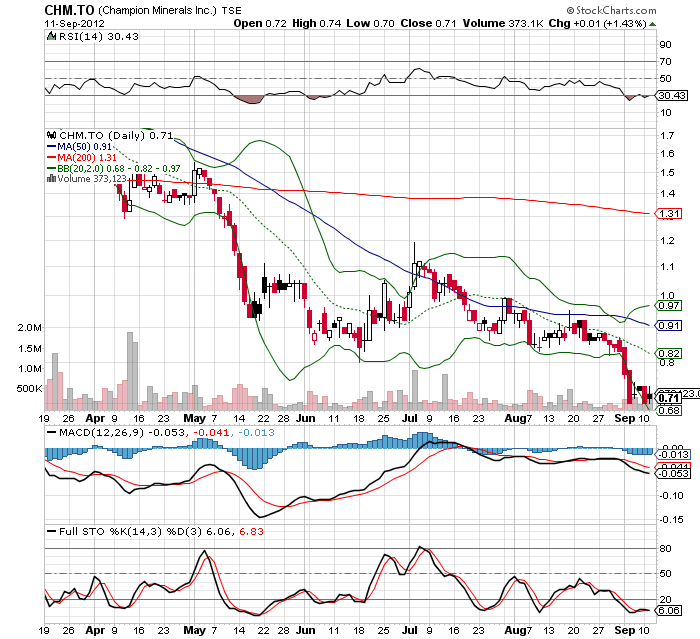The image size is (700, 639).
Task: Click the price axis label 1.7
Action: pyautogui.click(x=667, y=135)
